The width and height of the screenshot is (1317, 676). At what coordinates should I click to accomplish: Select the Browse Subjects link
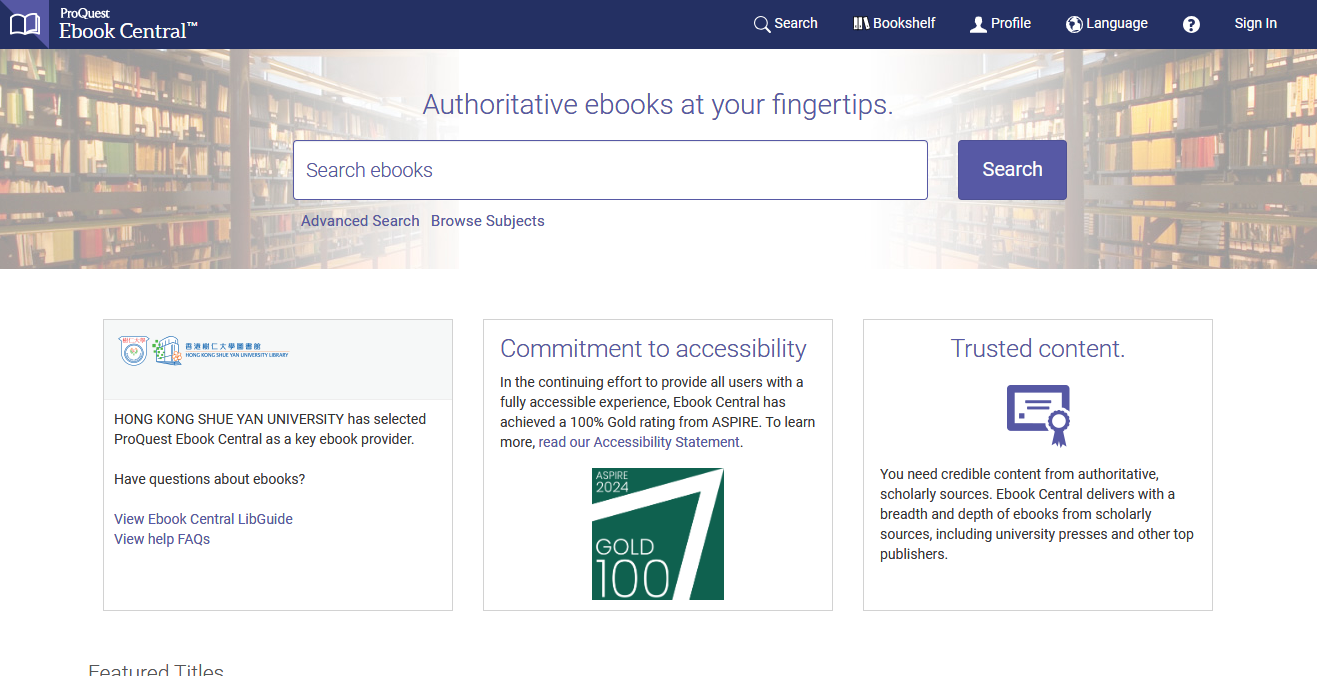[x=487, y=221]
